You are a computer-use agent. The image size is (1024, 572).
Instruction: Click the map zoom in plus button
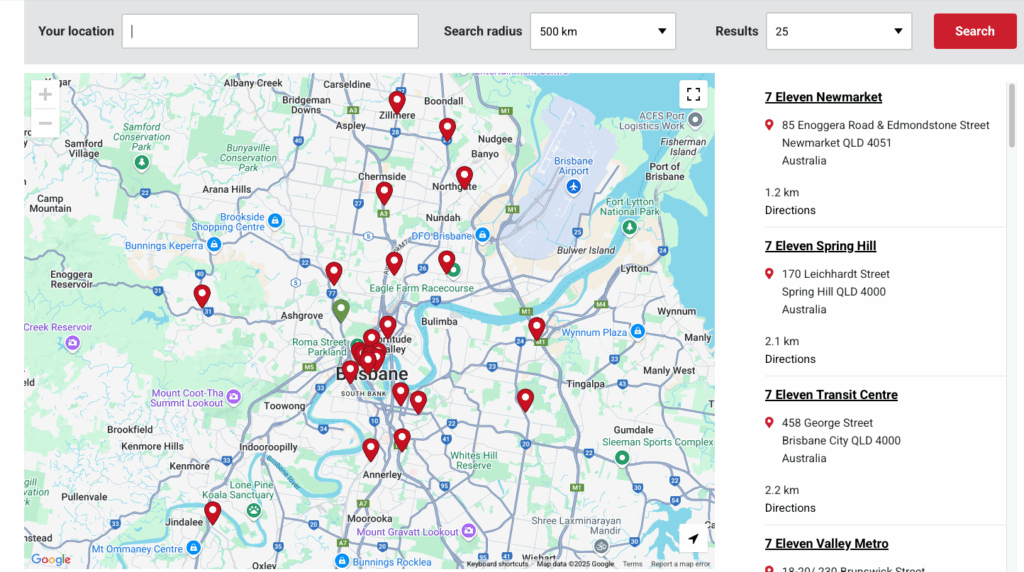click(x=45, y=95)
